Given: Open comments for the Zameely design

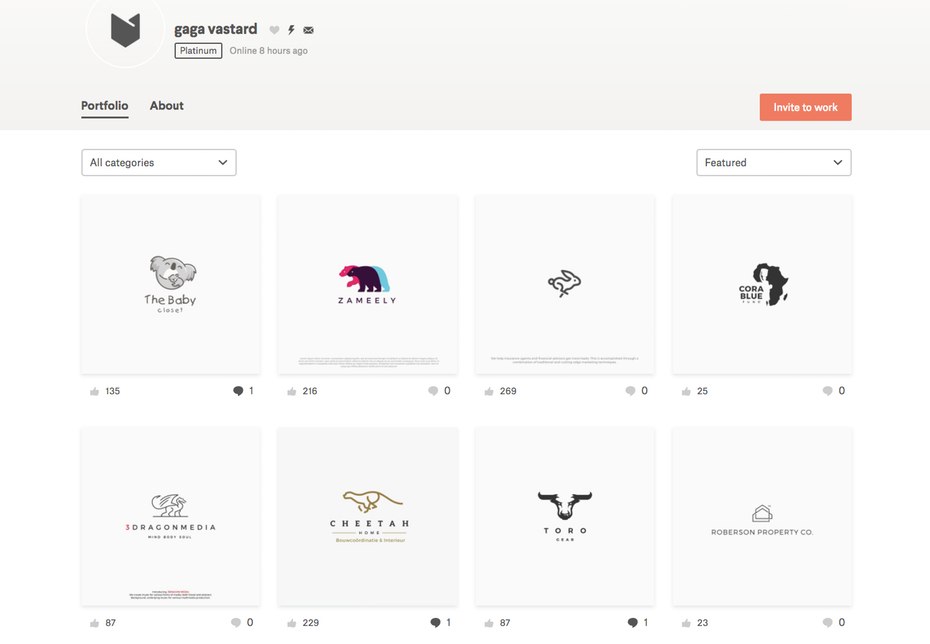Looking at the screenshot, I should coord(433,391).
